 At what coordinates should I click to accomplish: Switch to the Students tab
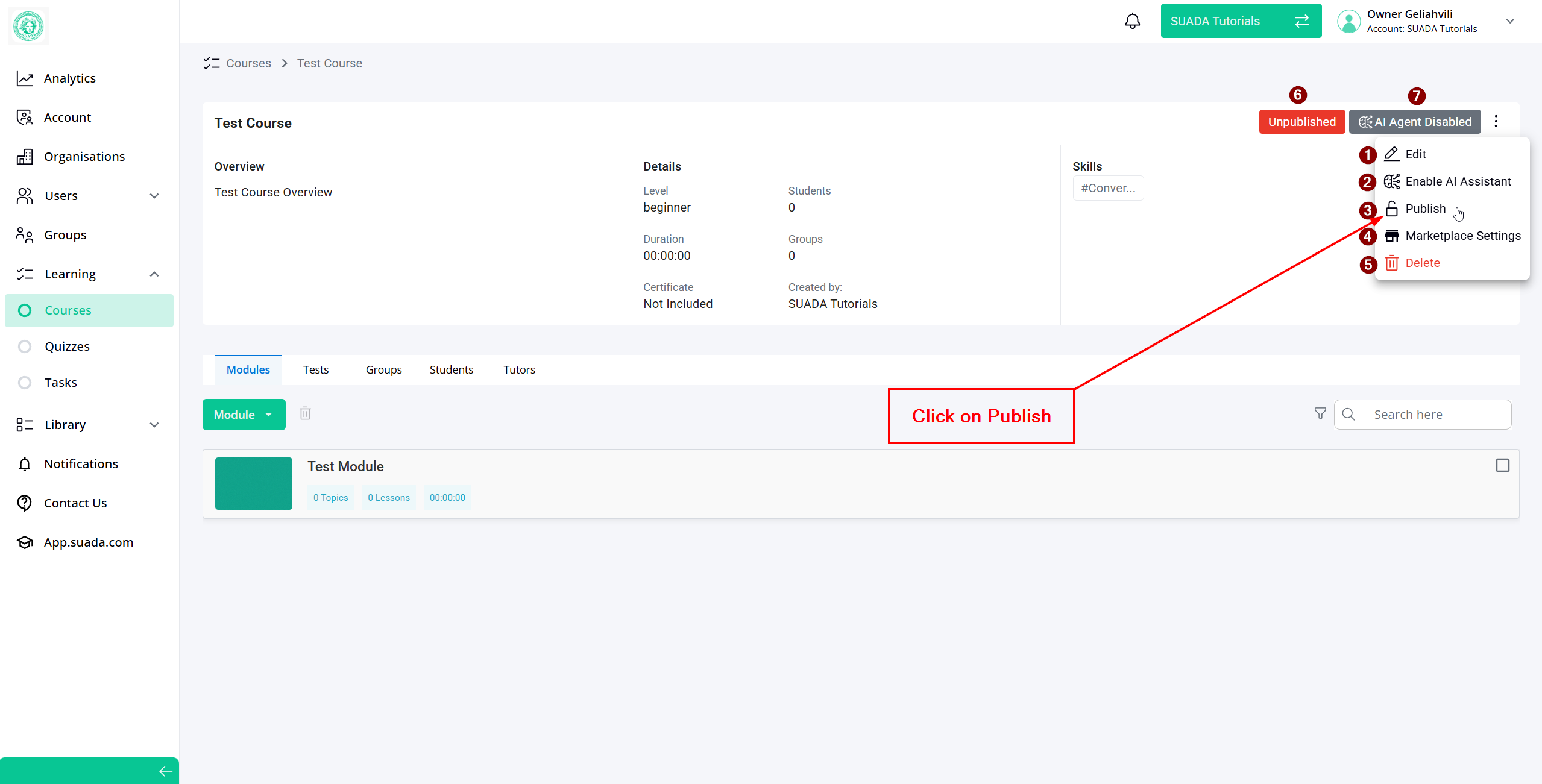[x=451, y=369]
